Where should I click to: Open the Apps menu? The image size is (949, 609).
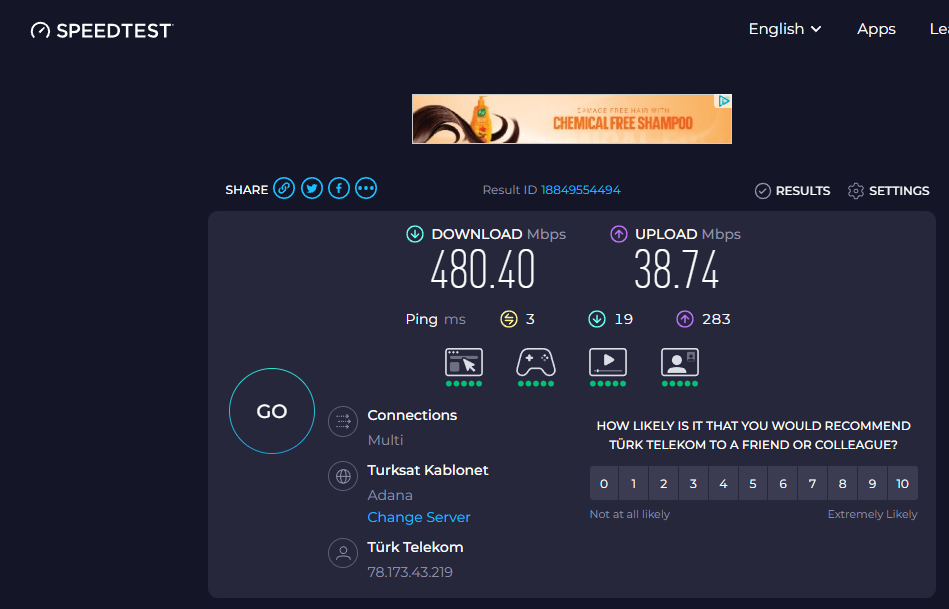tap(876, 29)
